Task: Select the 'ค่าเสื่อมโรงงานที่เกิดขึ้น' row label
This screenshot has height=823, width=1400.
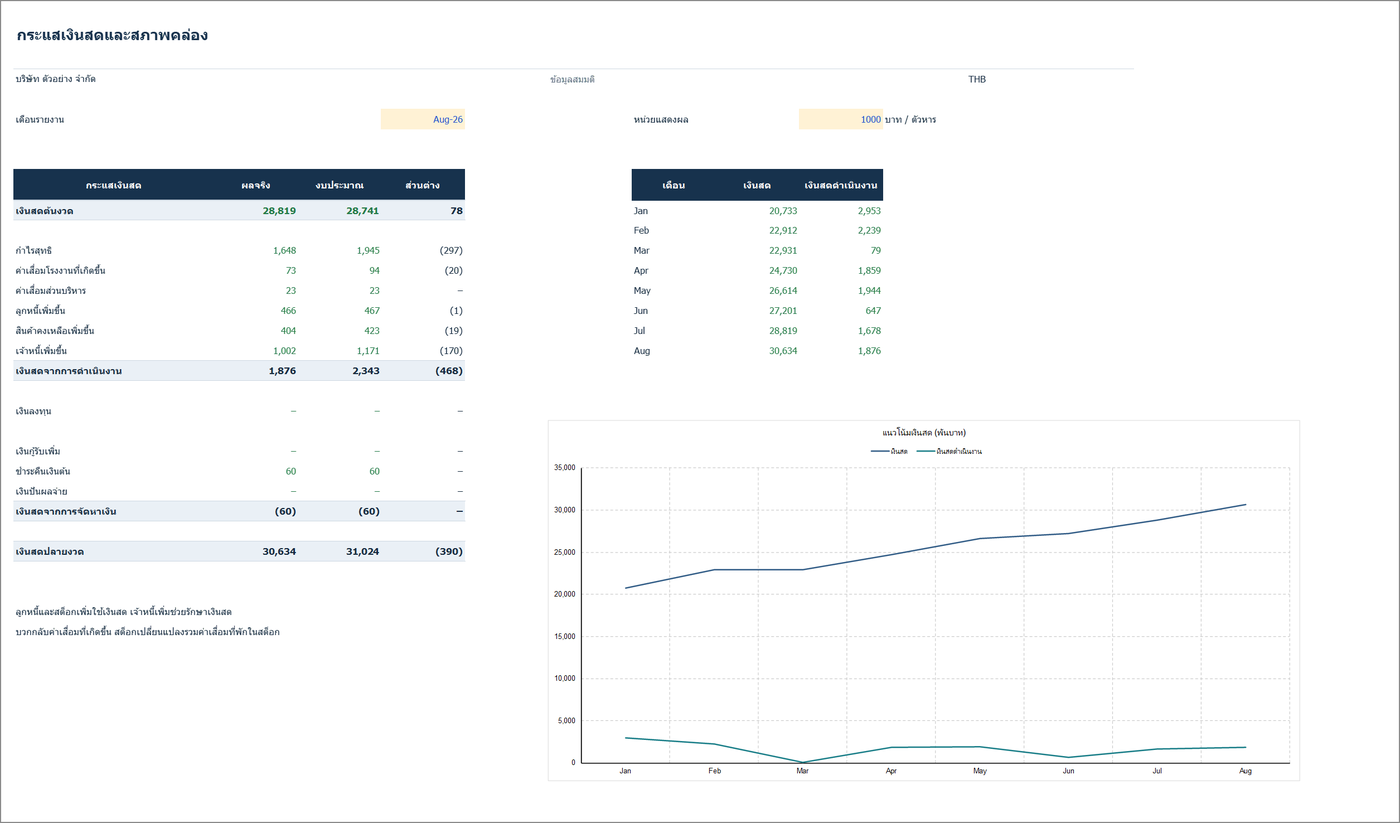Action: tap(61, 271)
